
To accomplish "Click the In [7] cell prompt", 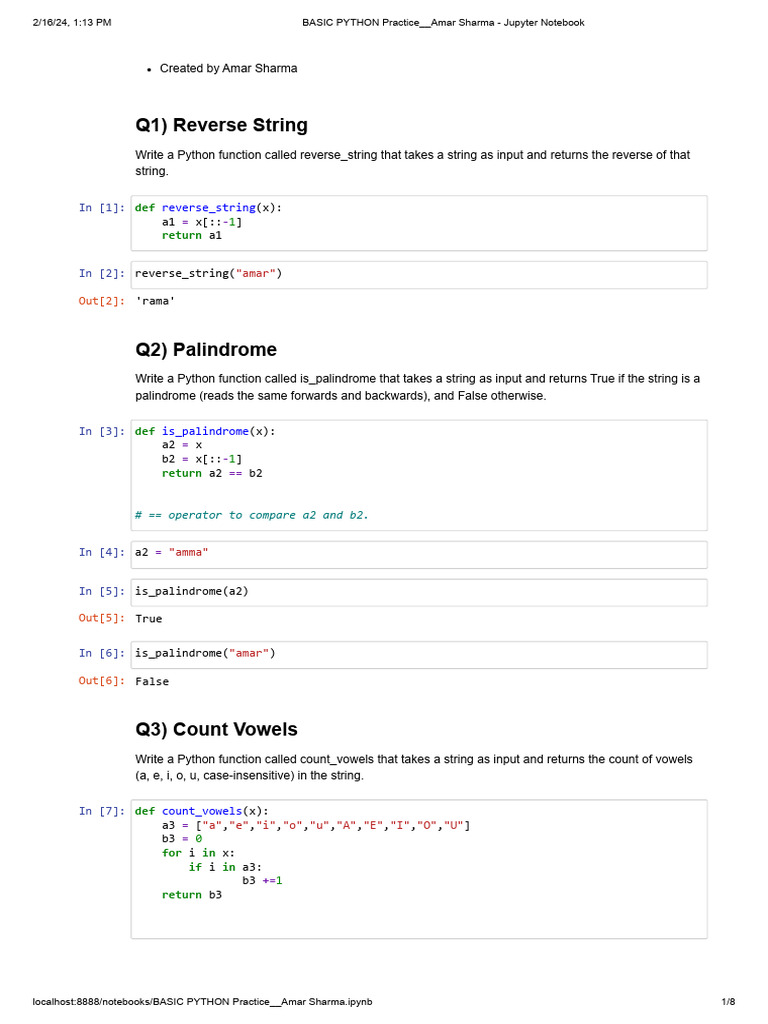I will pyautogui.click(x=102, y=811).
